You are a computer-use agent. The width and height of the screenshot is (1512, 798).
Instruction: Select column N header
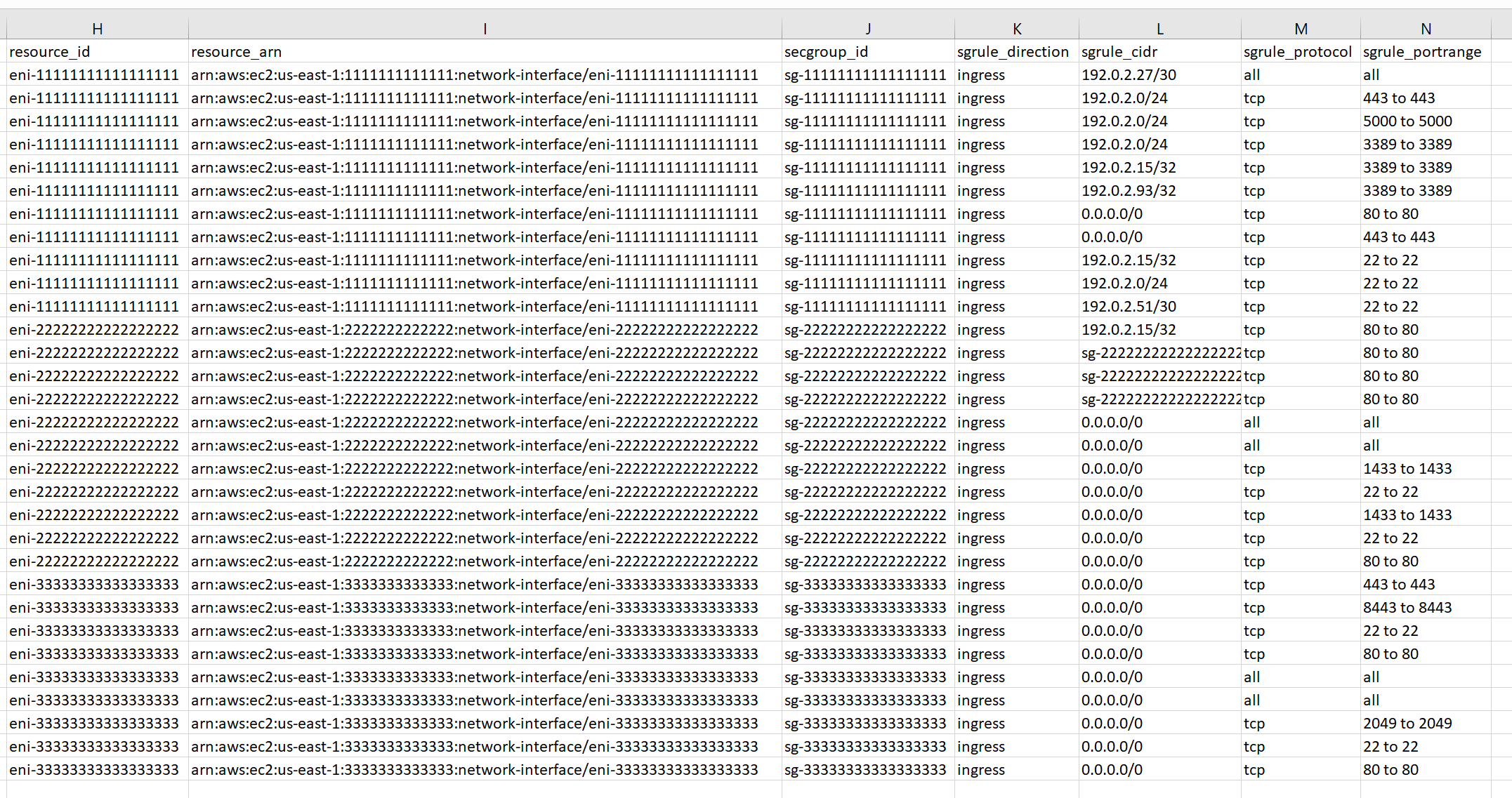(x=1426, y=29)
